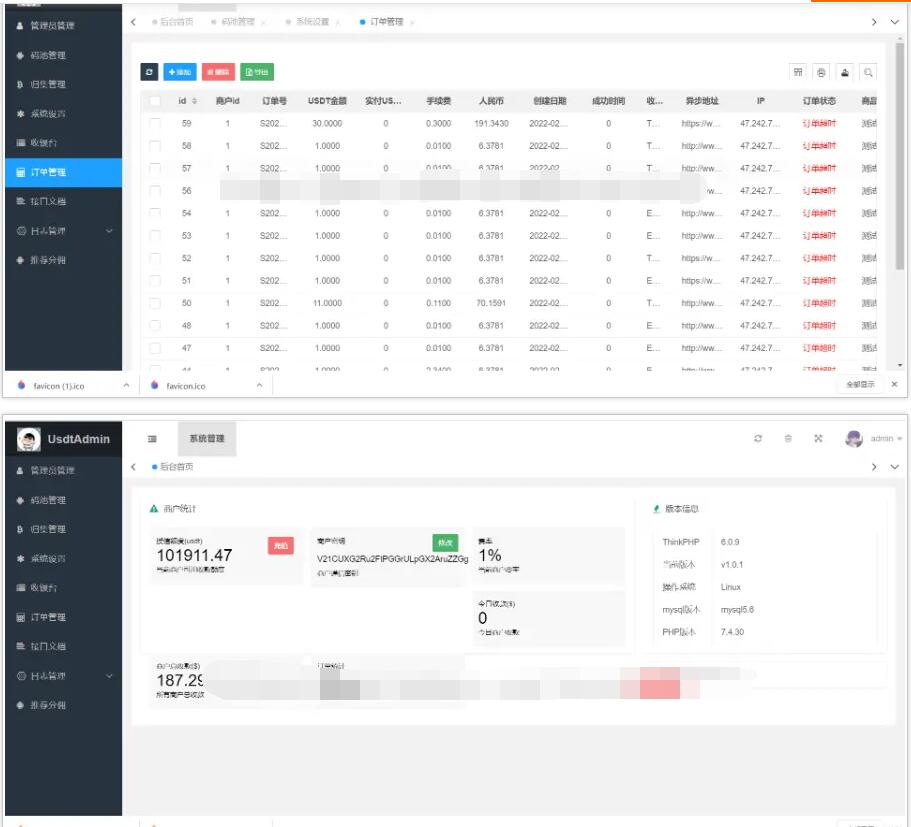
Task: Switch to the 系统设置 tab
Action: coord(312,21)
